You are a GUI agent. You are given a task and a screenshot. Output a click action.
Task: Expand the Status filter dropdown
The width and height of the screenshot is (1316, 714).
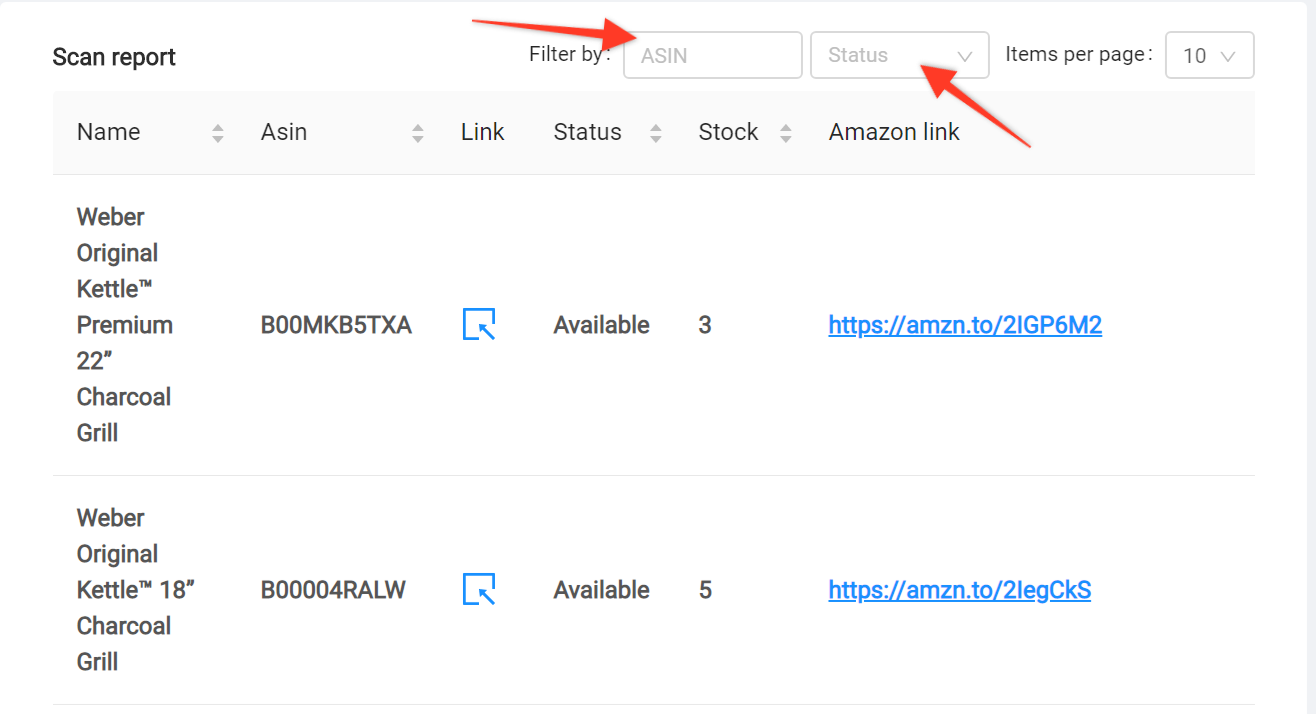898,56
